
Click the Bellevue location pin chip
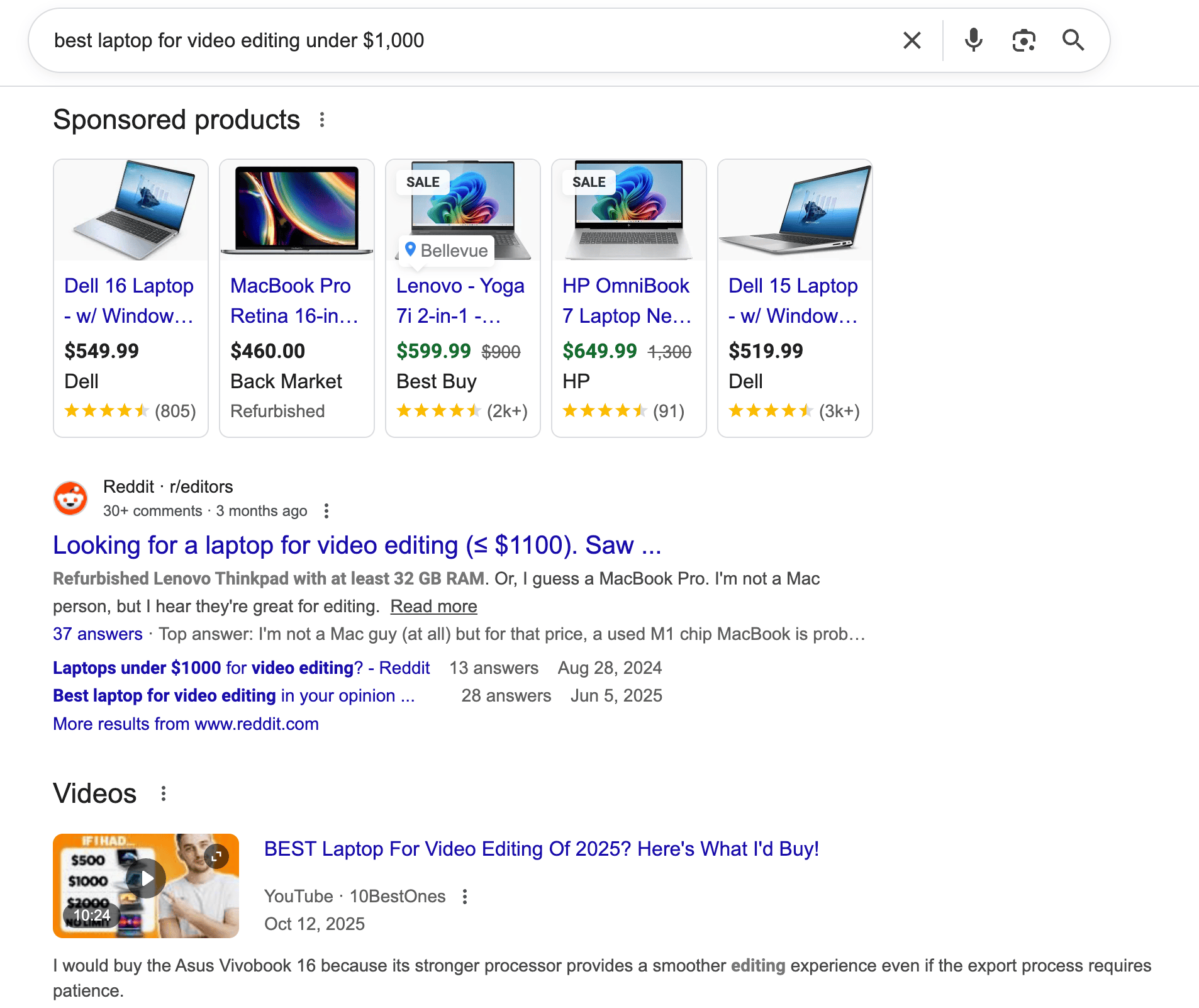(445, 250)
